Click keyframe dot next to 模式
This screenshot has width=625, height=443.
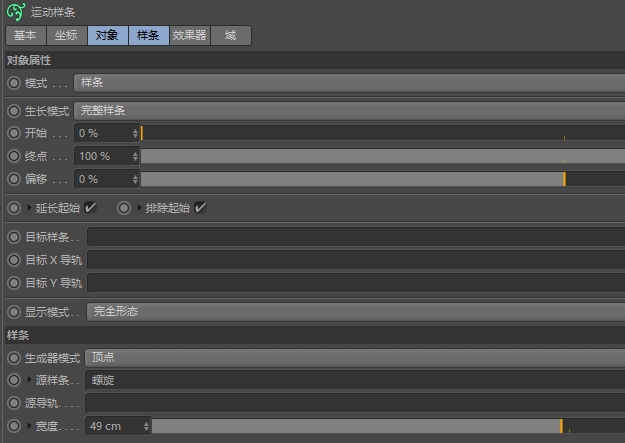(x=14, y=83)
